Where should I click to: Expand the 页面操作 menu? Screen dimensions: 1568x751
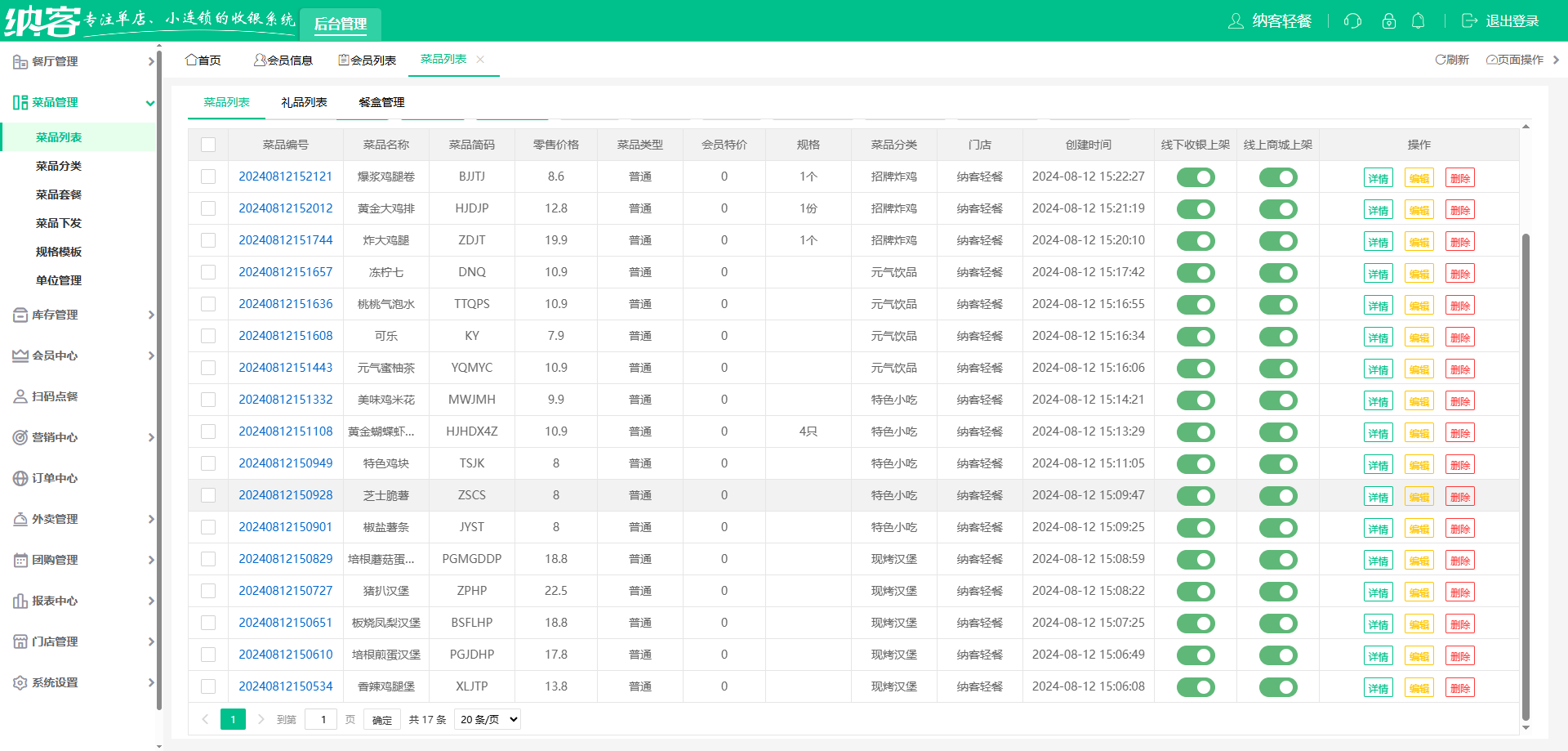pos(1515,60)
